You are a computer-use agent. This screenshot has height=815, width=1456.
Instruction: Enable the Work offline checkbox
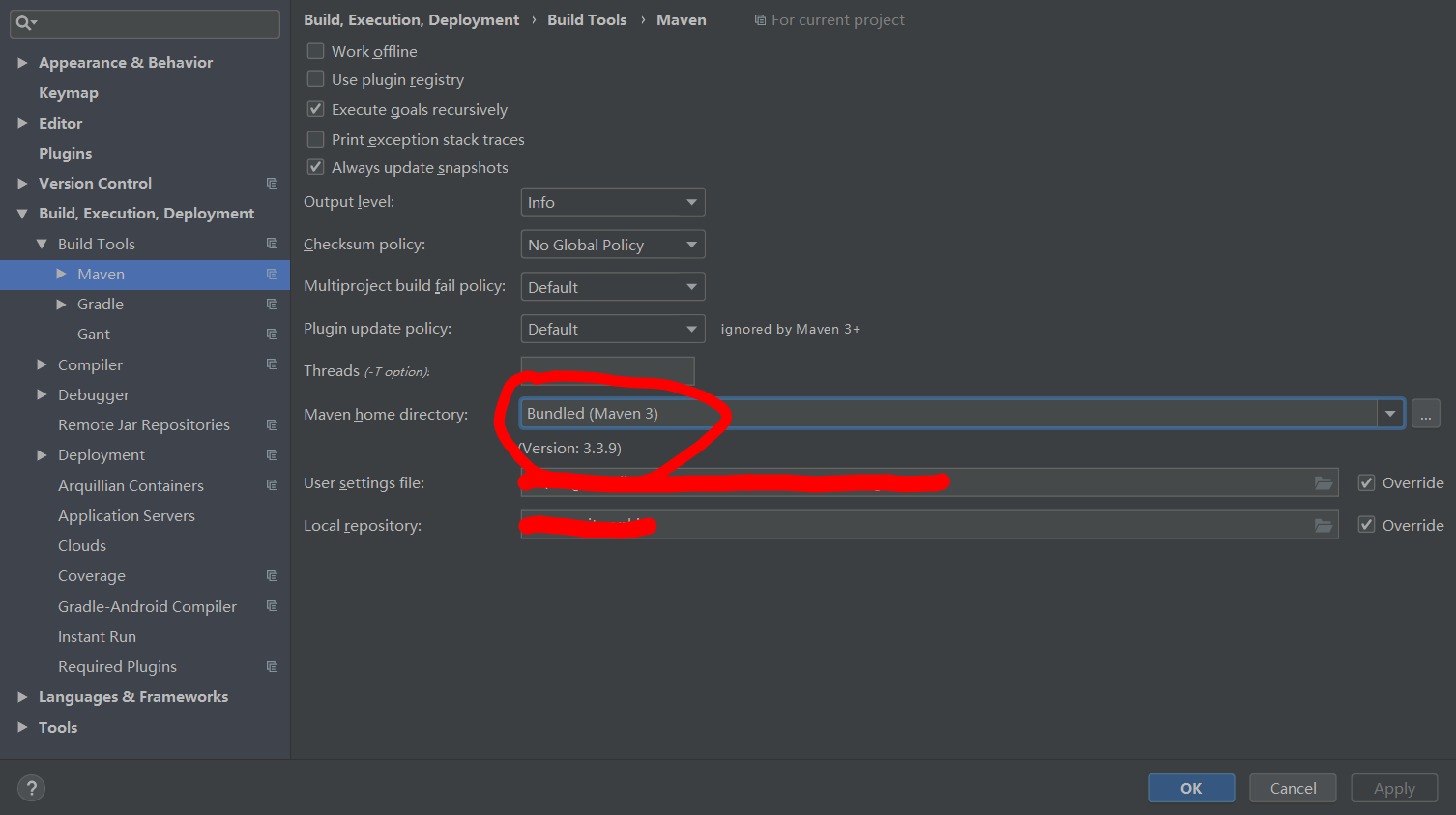315,50
